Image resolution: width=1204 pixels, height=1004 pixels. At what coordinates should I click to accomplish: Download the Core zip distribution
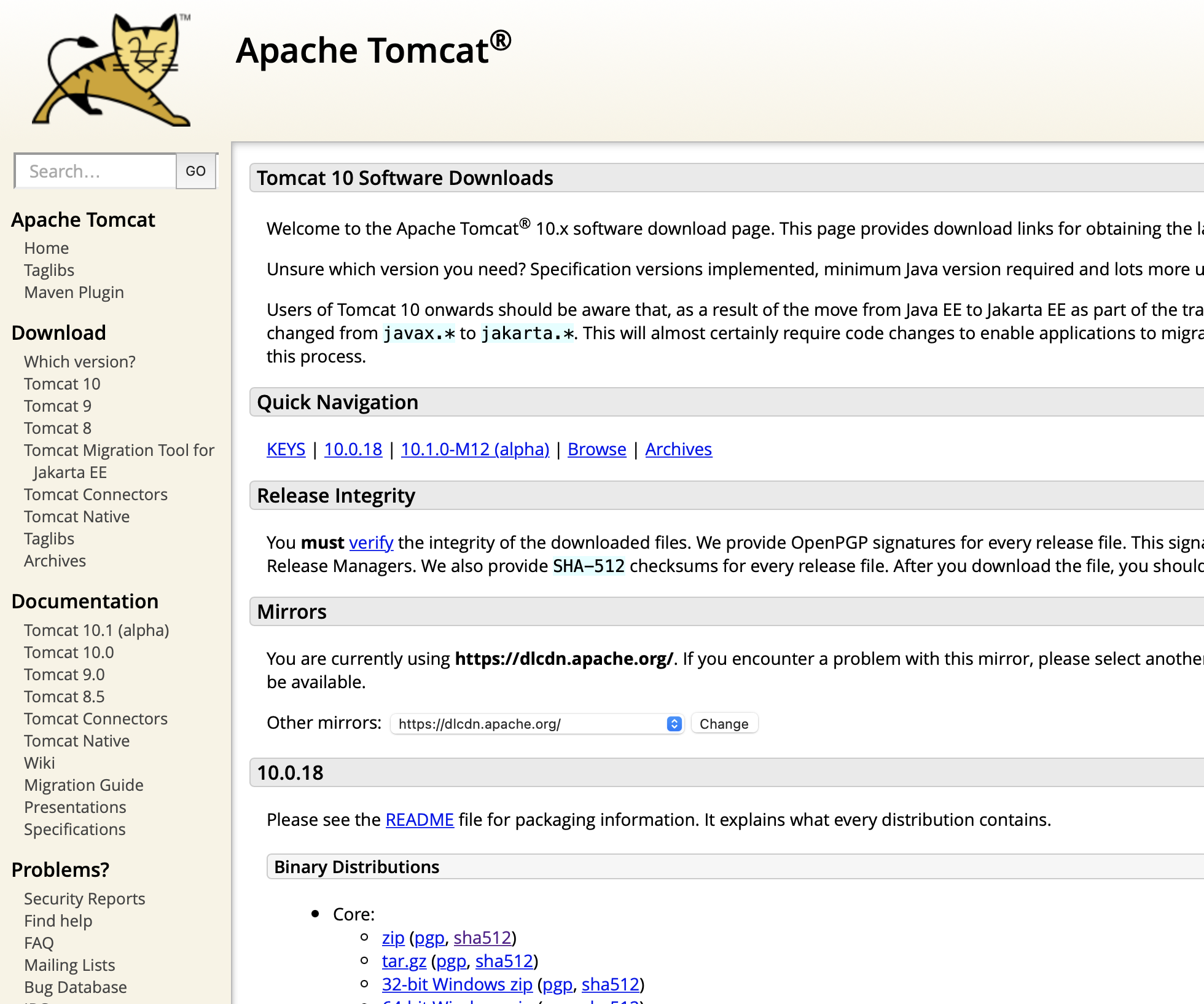393,938
